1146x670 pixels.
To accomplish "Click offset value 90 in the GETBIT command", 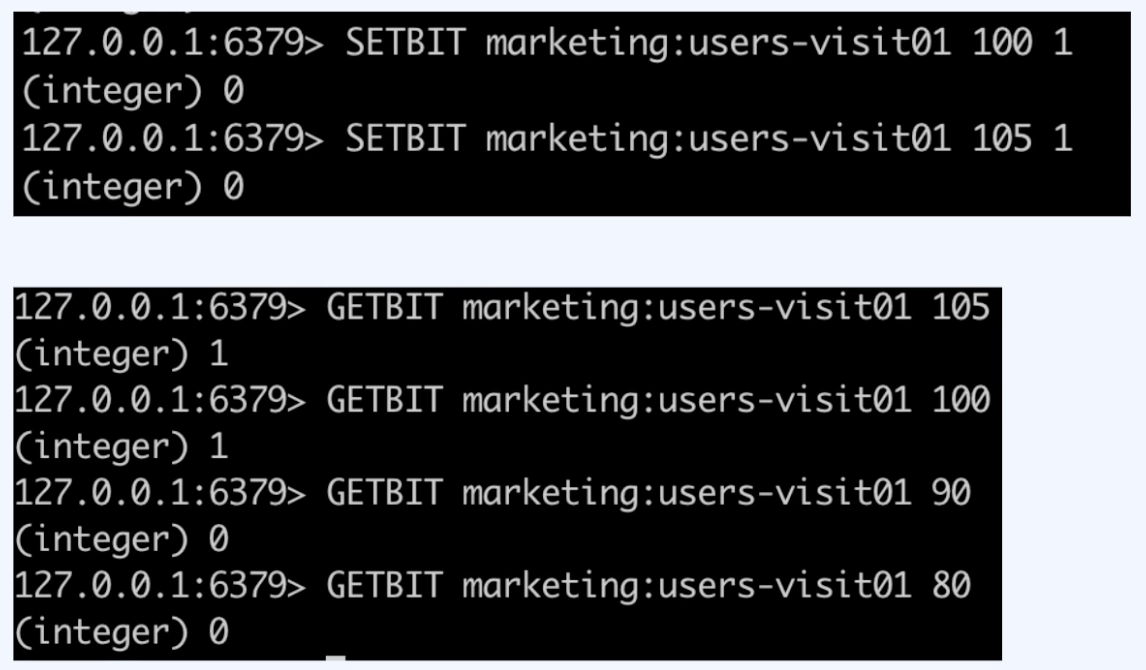I will pyautogui.click(x=951, y=493).
